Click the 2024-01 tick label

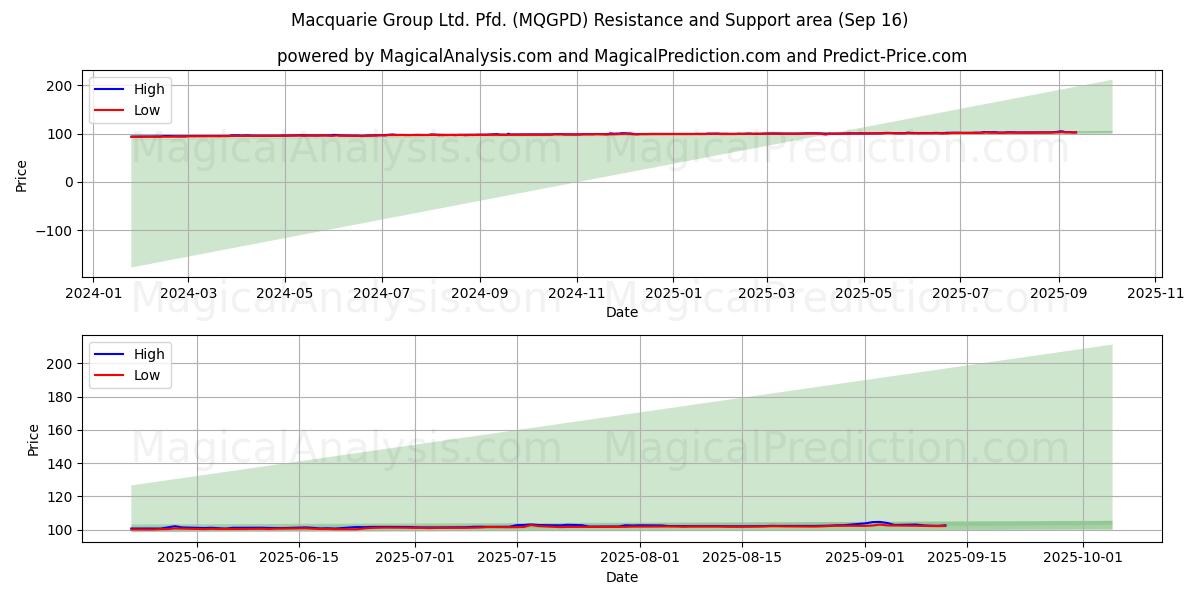[x=93, y=293]
